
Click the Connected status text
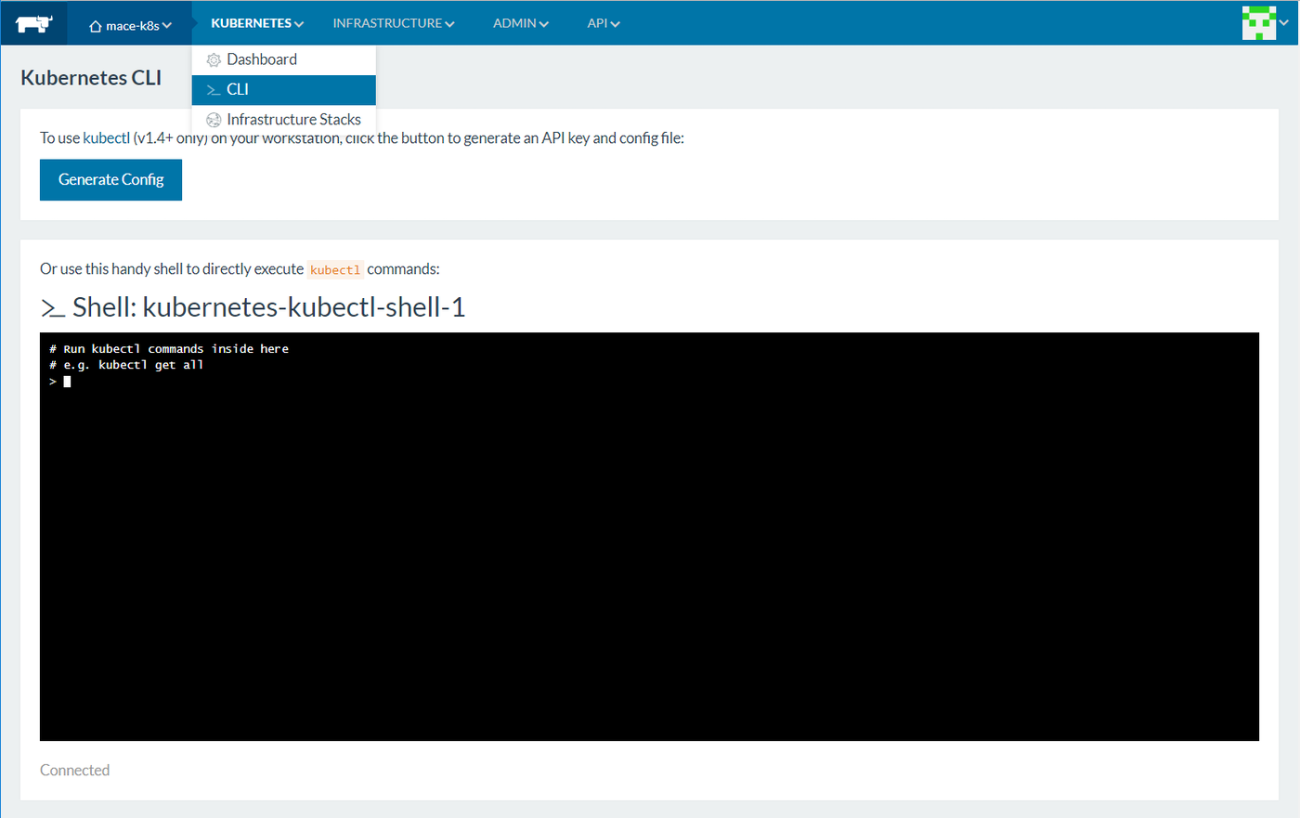[x=75, y=770]
